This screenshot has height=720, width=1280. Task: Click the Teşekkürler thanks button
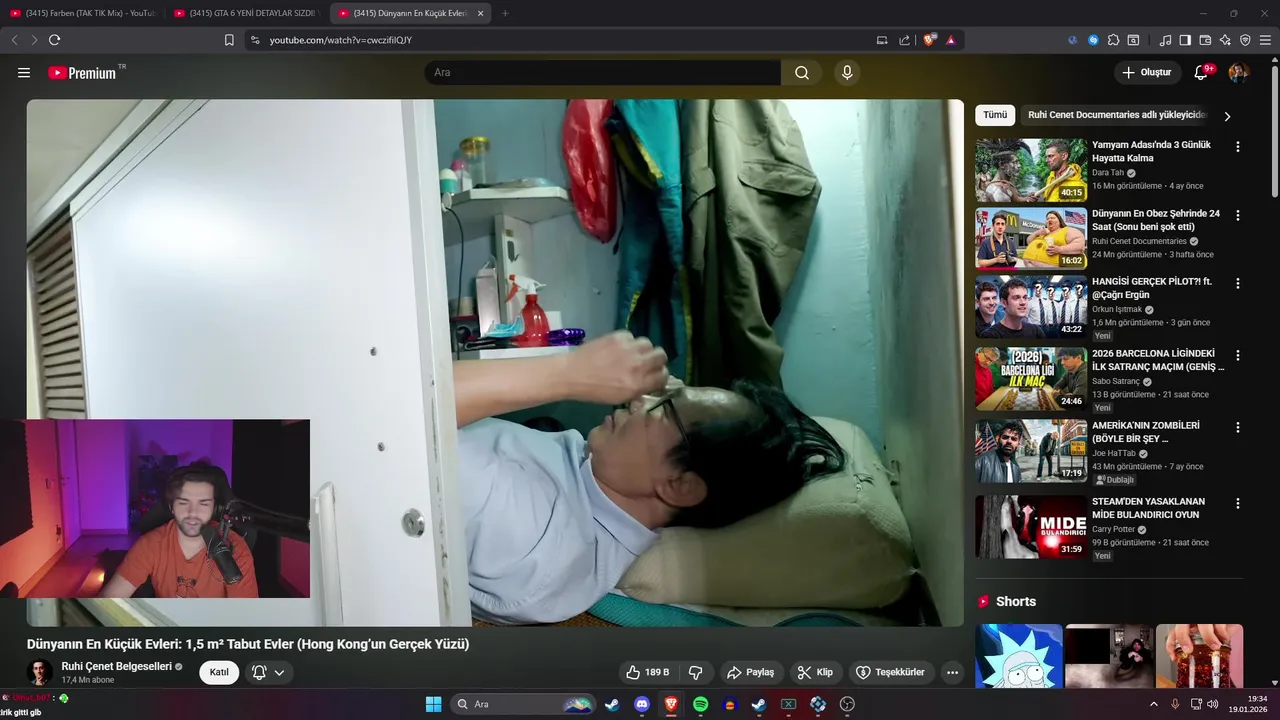[x=892, y=672]
